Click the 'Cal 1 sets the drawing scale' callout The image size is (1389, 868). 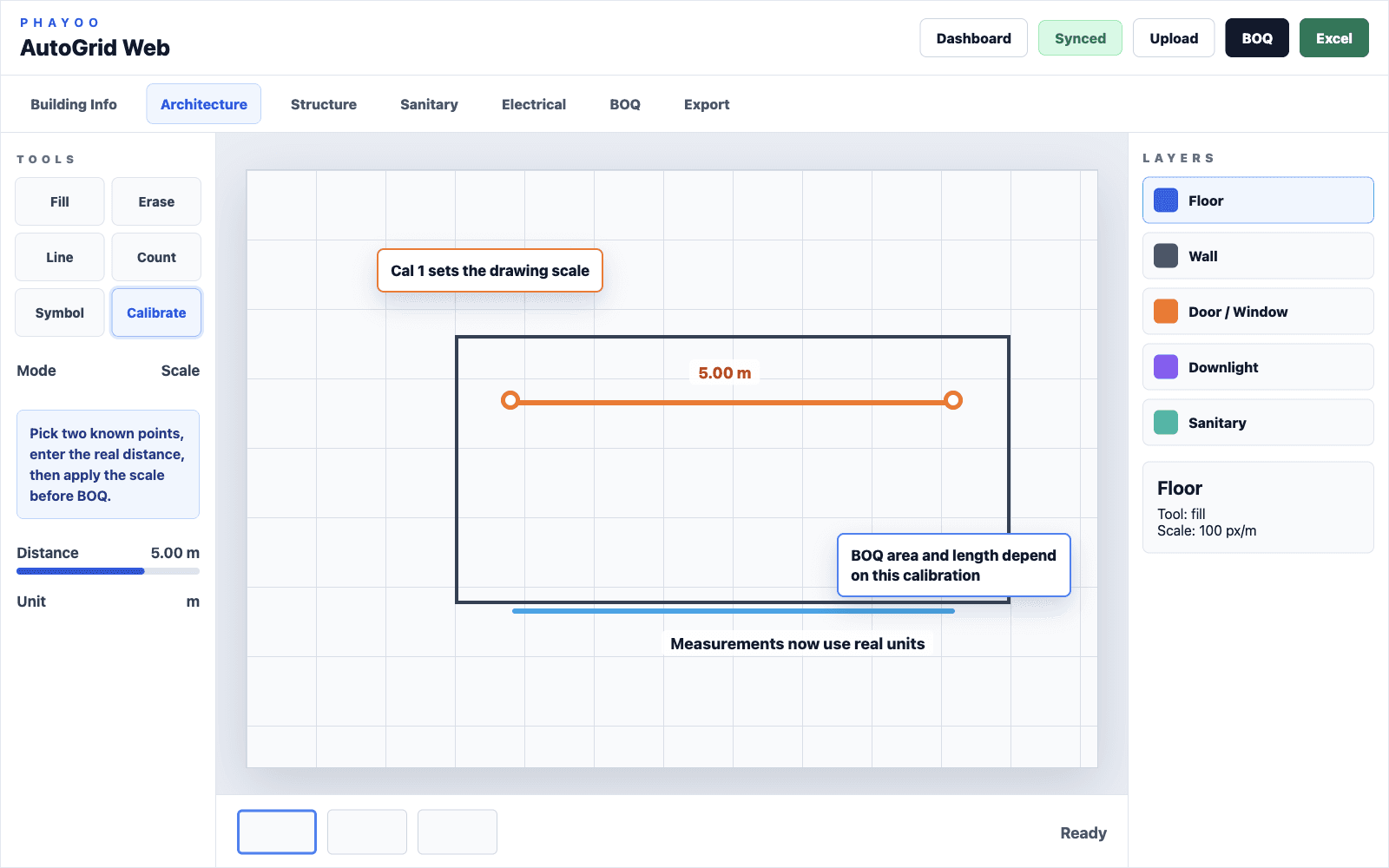pyautogui.click(x=490, y=271)
